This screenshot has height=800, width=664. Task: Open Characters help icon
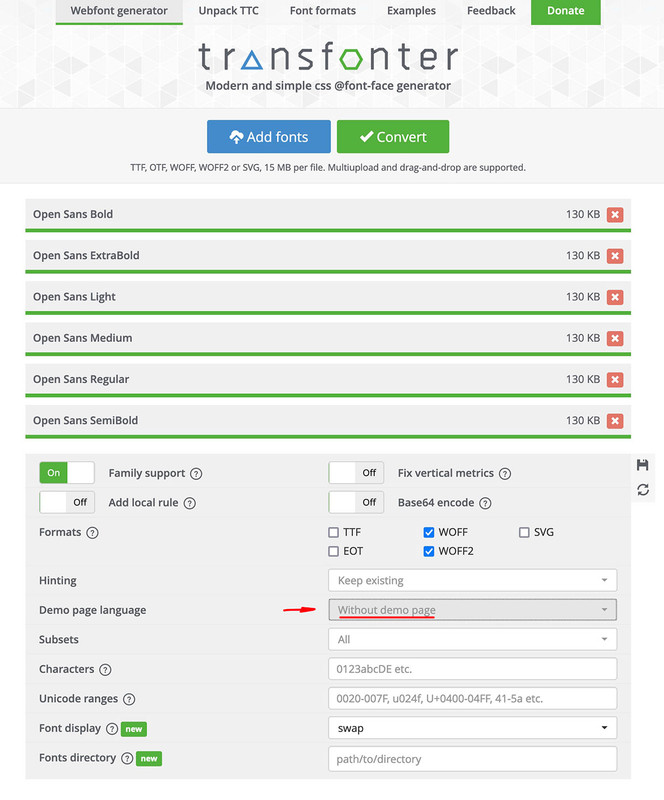pyautogui.click(x=105, y=670)
